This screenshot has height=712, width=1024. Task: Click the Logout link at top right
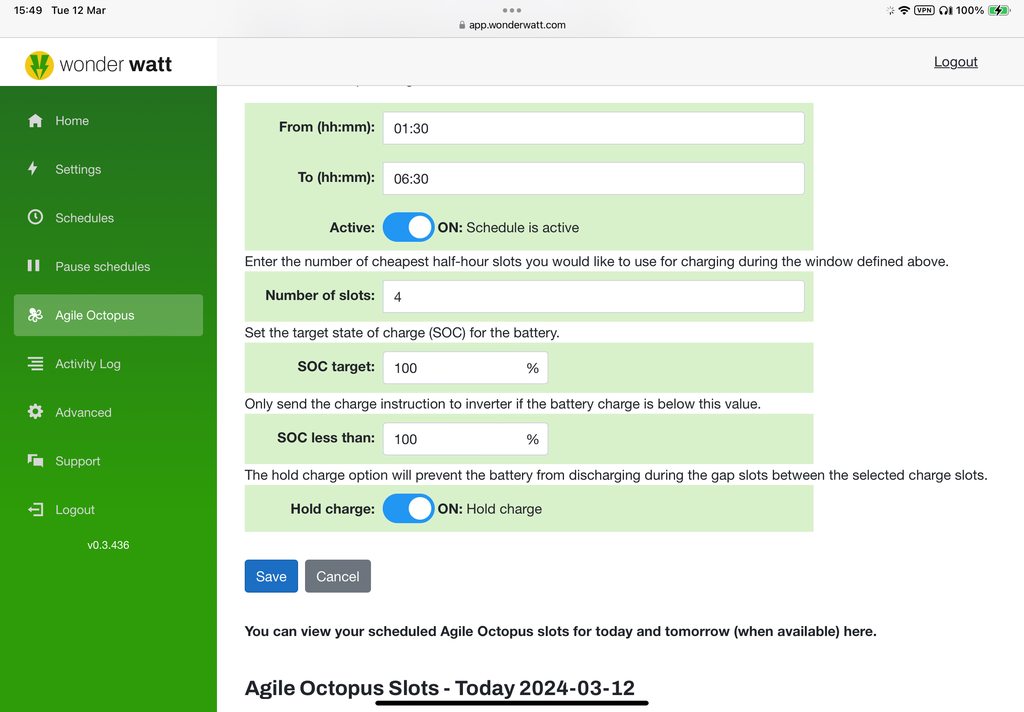[955, 62]
